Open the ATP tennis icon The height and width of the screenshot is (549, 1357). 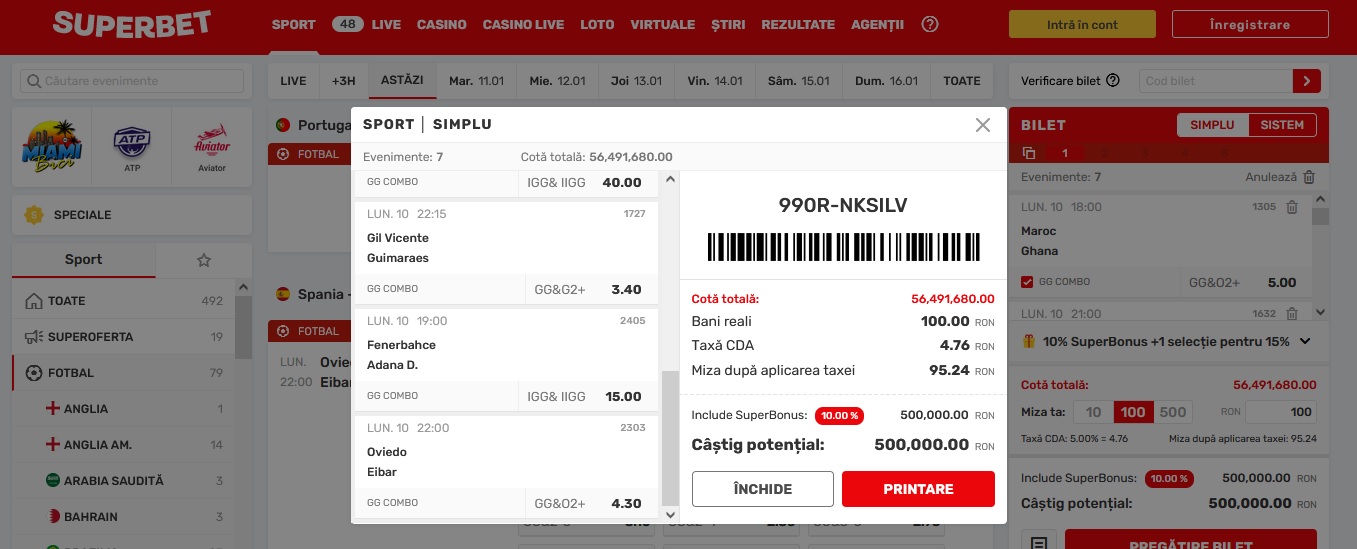[x=131, y=147]
